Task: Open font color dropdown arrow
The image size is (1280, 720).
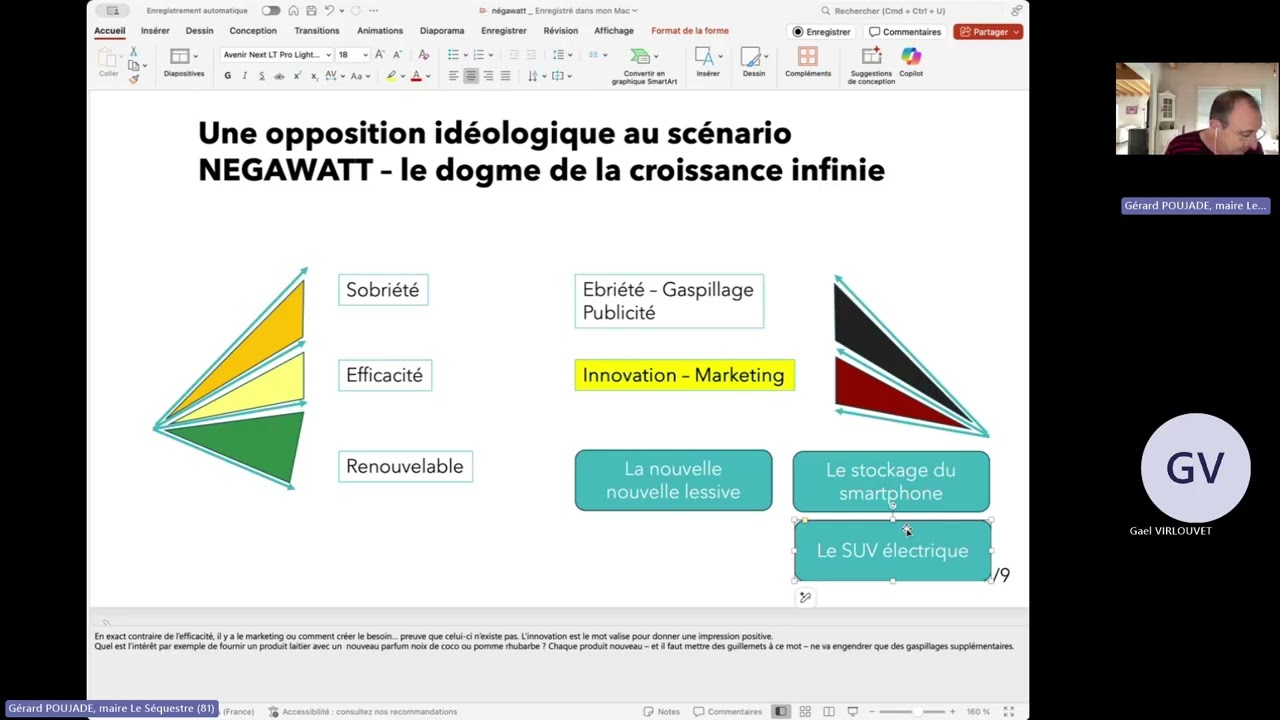Action: coord(428,76)
